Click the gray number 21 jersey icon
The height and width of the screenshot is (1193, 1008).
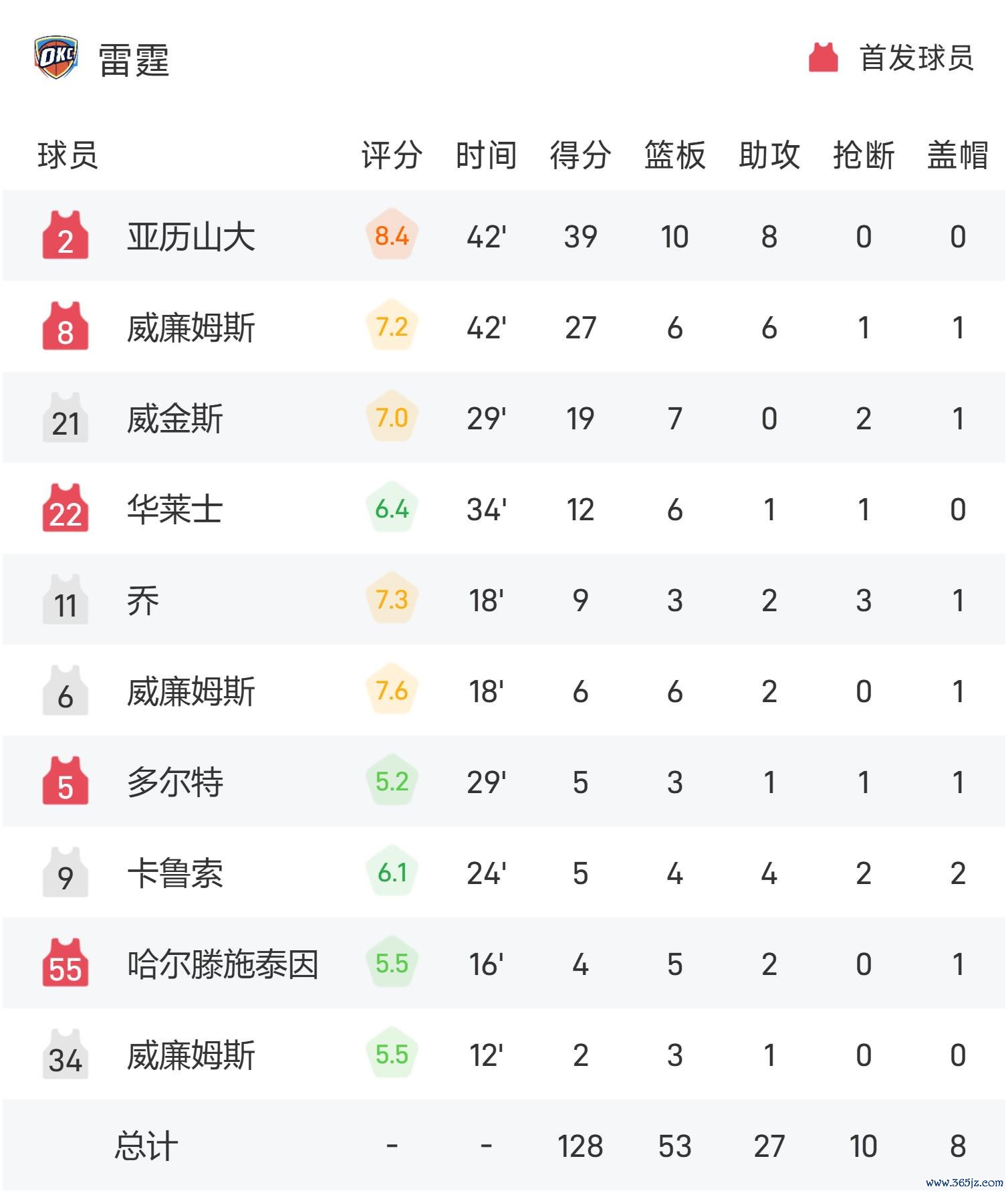(66, 417)
